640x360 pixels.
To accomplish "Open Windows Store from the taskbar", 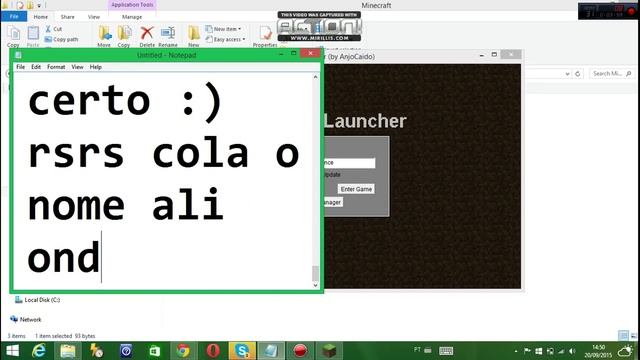I will pyautogui.click(x=154, y=351).
